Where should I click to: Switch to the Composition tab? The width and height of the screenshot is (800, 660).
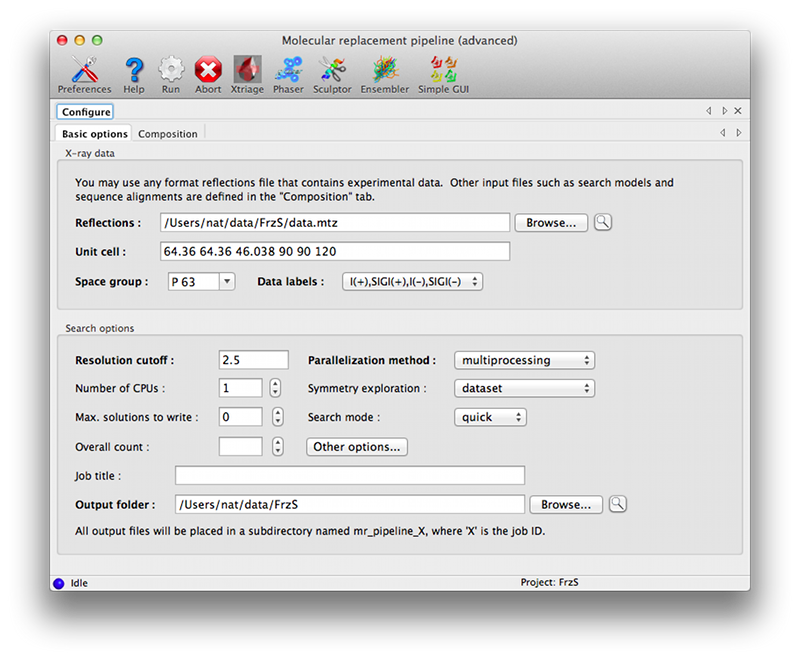point(168,134)
